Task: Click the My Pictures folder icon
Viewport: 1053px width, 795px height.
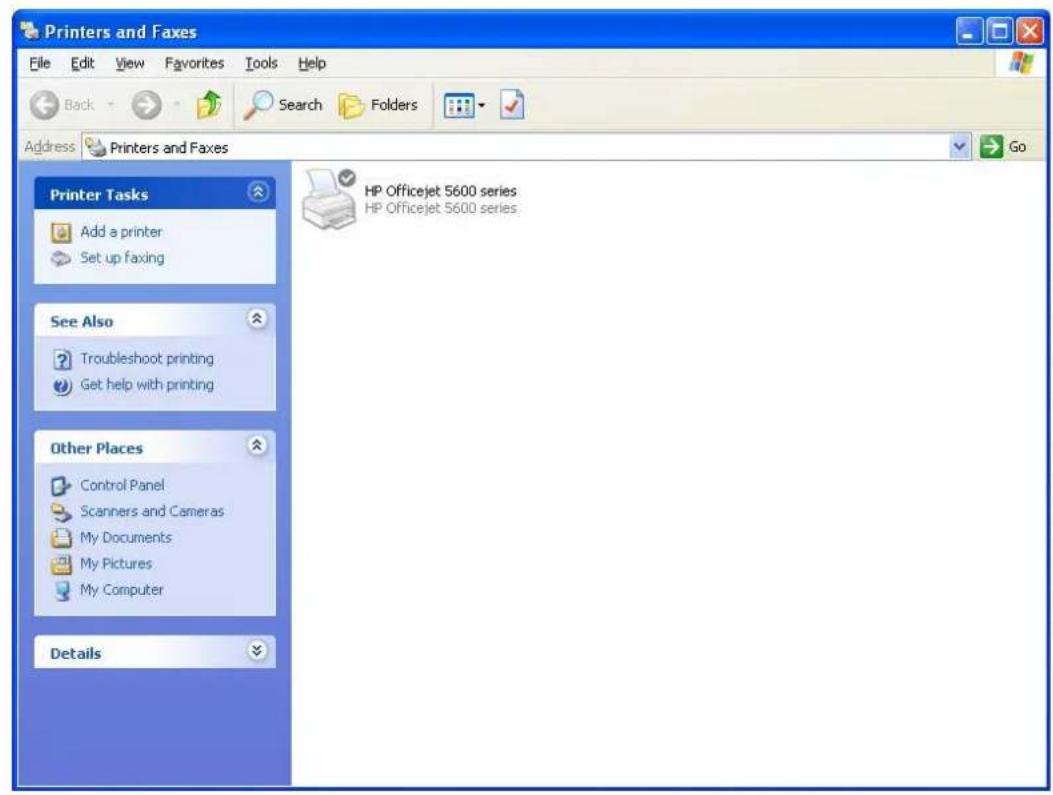Action: (61, 565)
